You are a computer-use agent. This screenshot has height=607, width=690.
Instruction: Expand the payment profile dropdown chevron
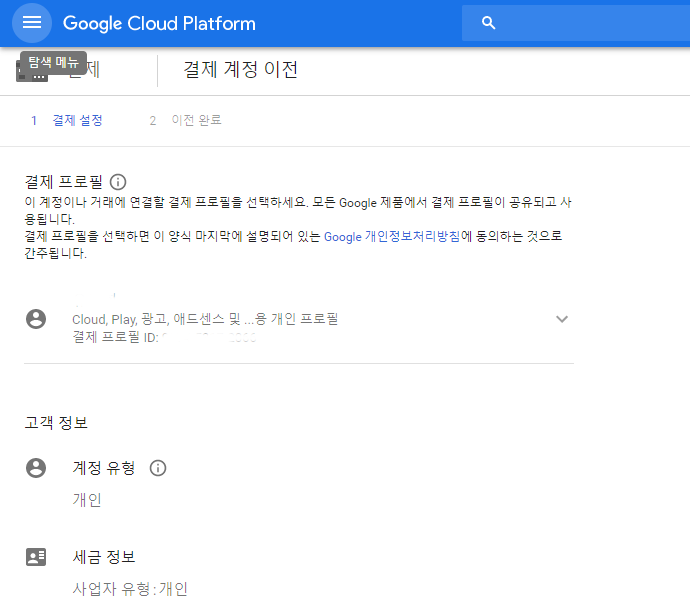tap(562, 319)
